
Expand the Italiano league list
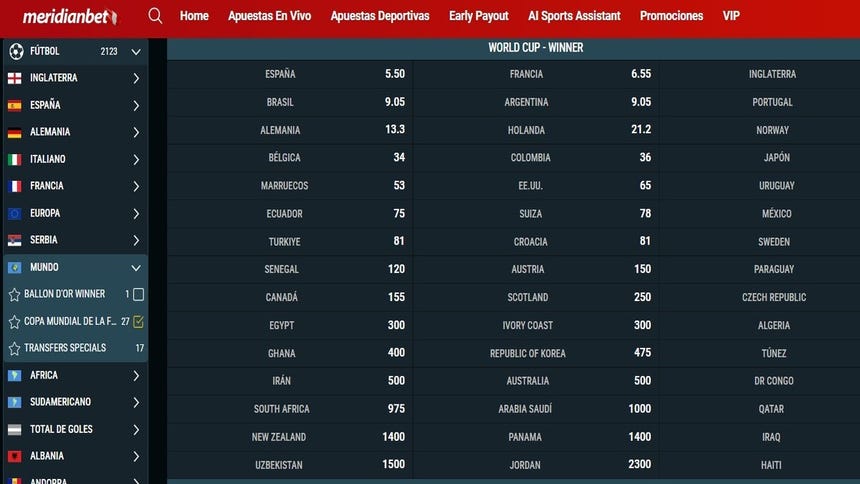point(136,159)
